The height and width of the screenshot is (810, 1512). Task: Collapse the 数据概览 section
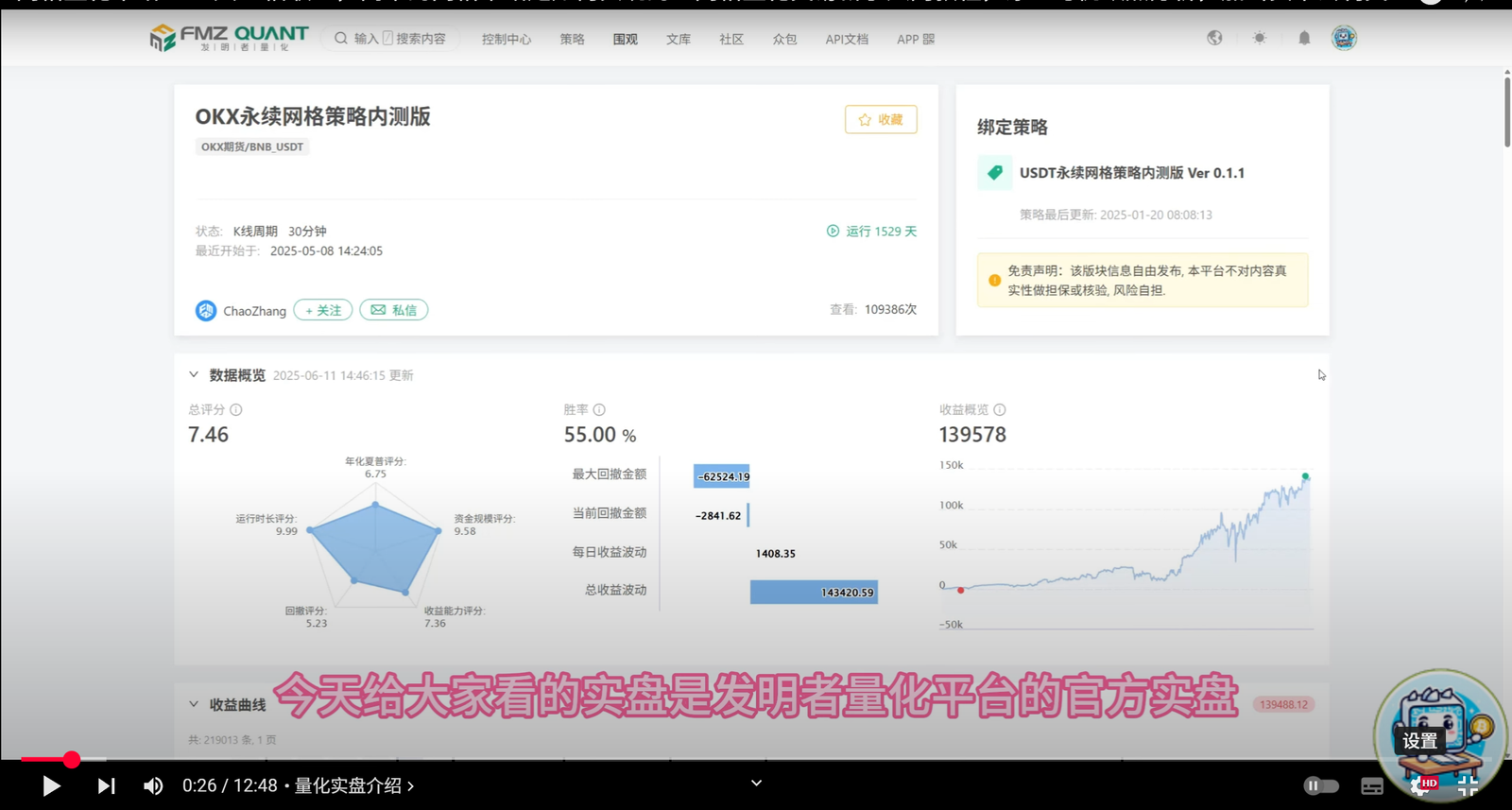[x=194, y=375]
